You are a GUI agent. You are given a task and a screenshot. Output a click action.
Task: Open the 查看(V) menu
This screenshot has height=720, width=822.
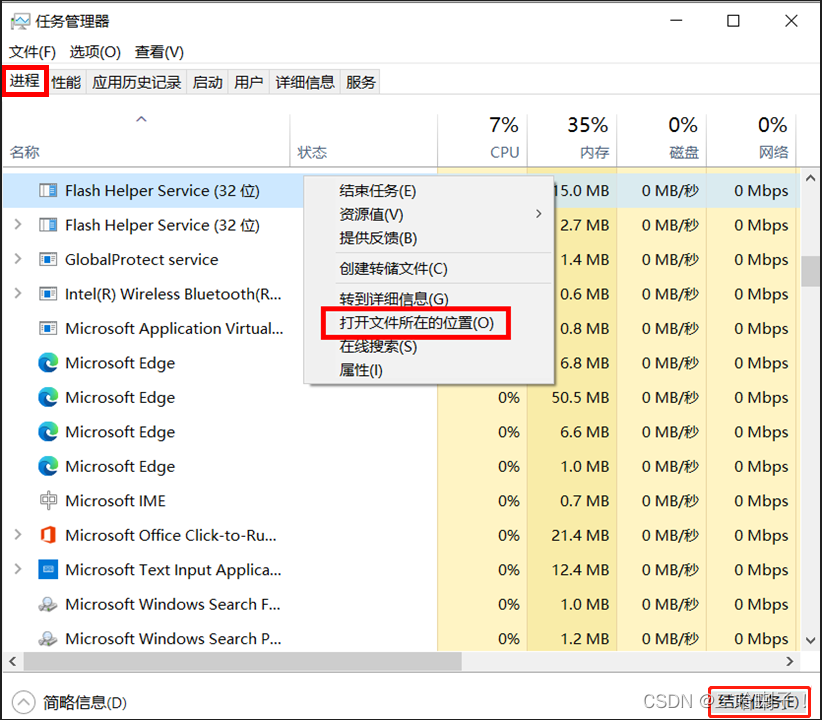159,52
